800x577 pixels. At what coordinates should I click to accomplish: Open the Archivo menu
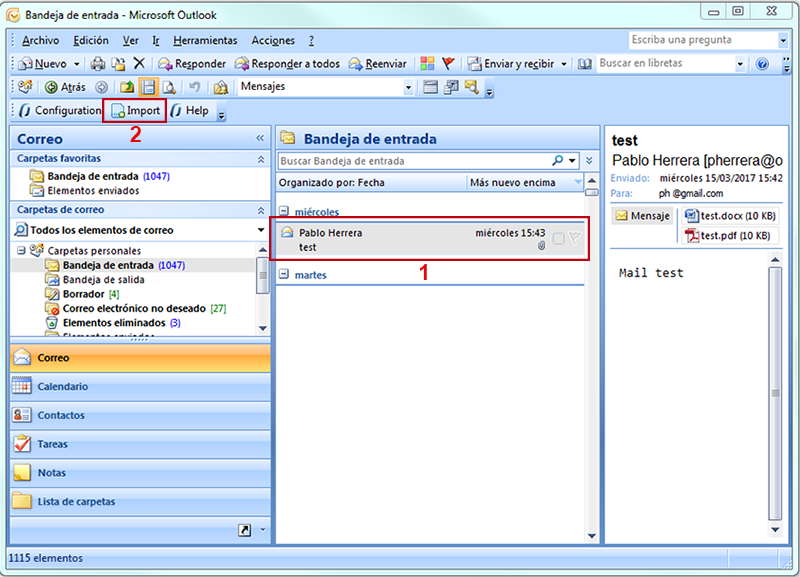click(40, 40)
